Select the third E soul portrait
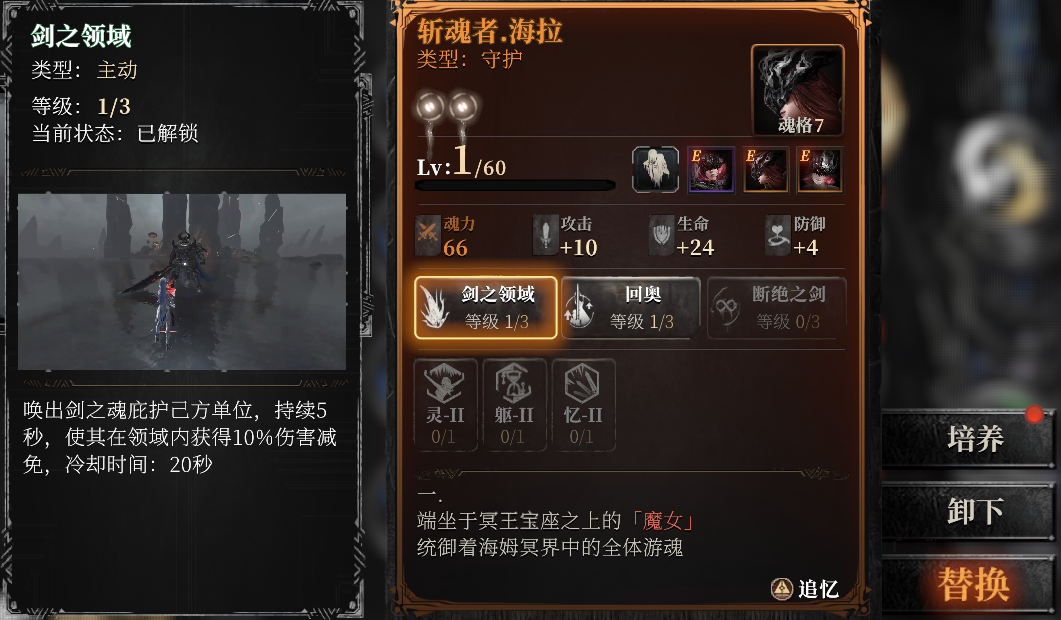This screenshot has width=1061, height=620. pyautogui.click(x=820, y=170)
